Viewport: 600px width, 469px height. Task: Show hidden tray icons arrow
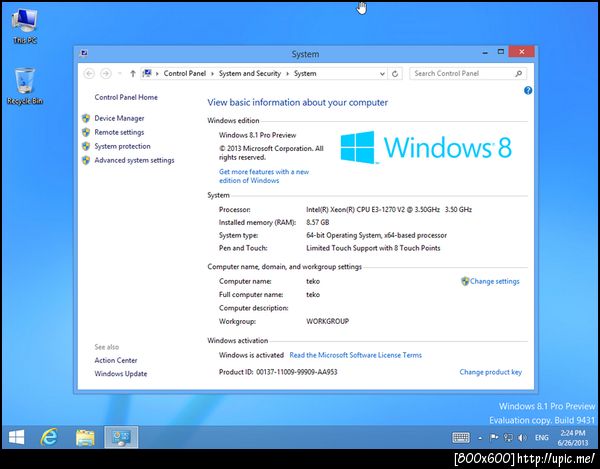480,438
